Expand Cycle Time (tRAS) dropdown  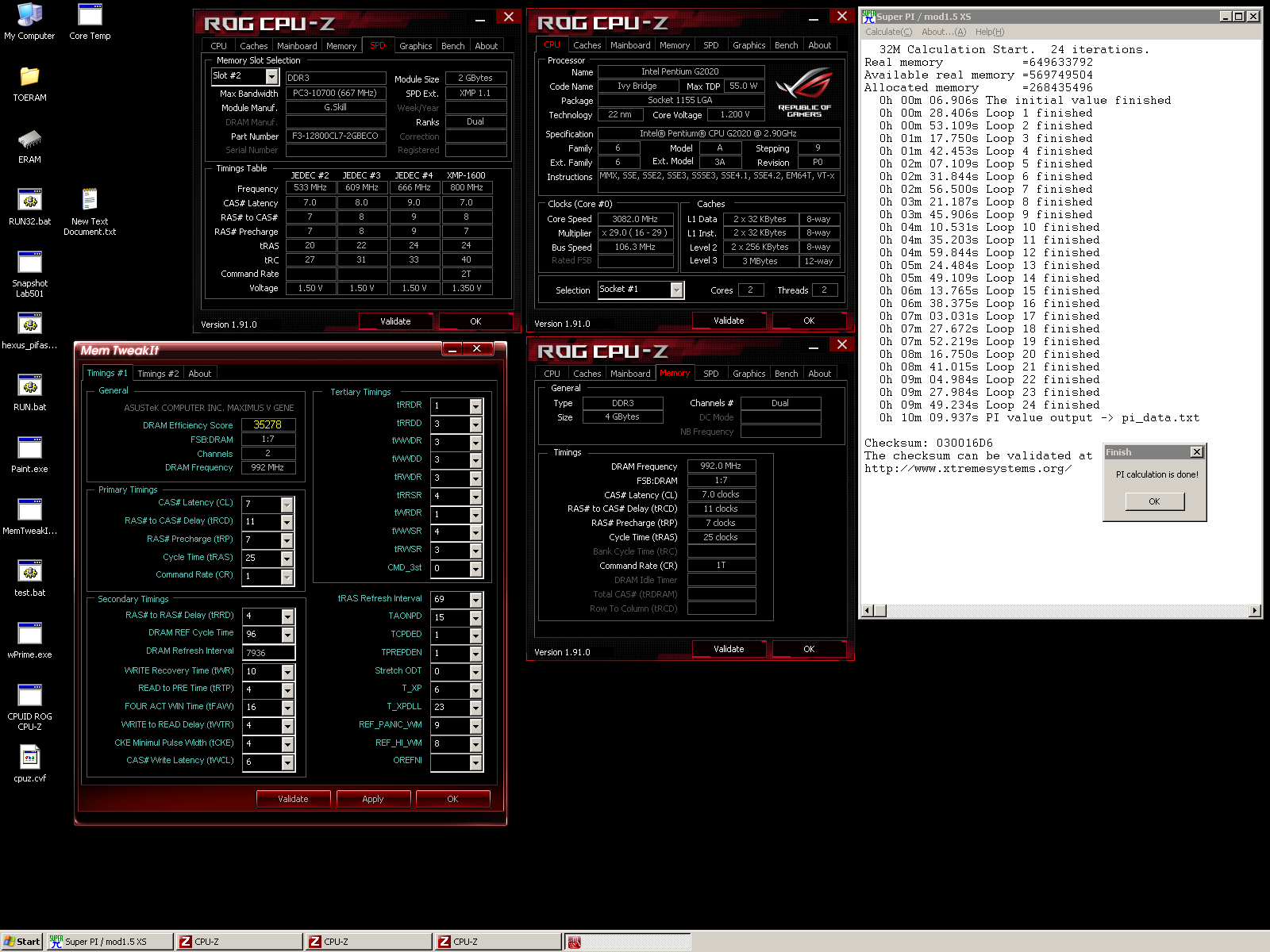[287, 559]
